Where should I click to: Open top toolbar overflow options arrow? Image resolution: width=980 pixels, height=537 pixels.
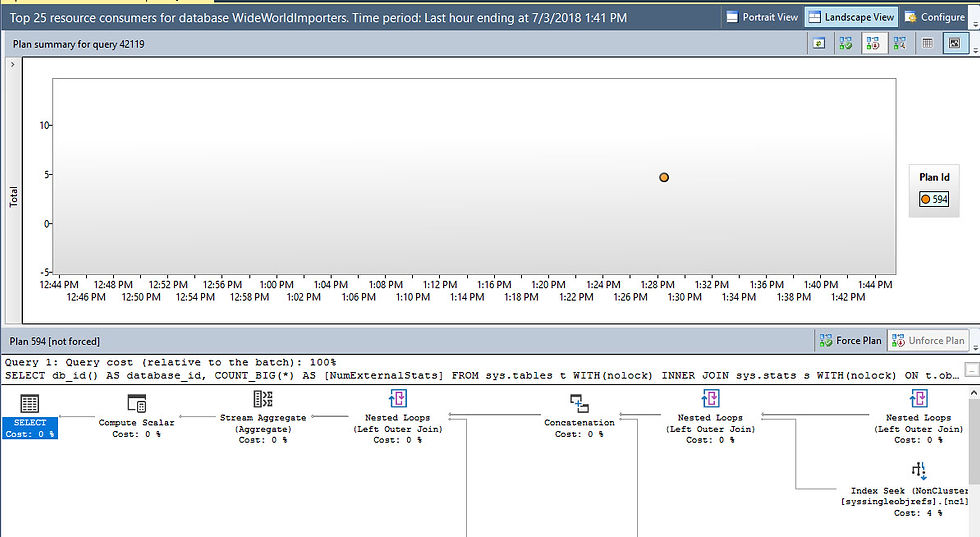click(975, 24)
